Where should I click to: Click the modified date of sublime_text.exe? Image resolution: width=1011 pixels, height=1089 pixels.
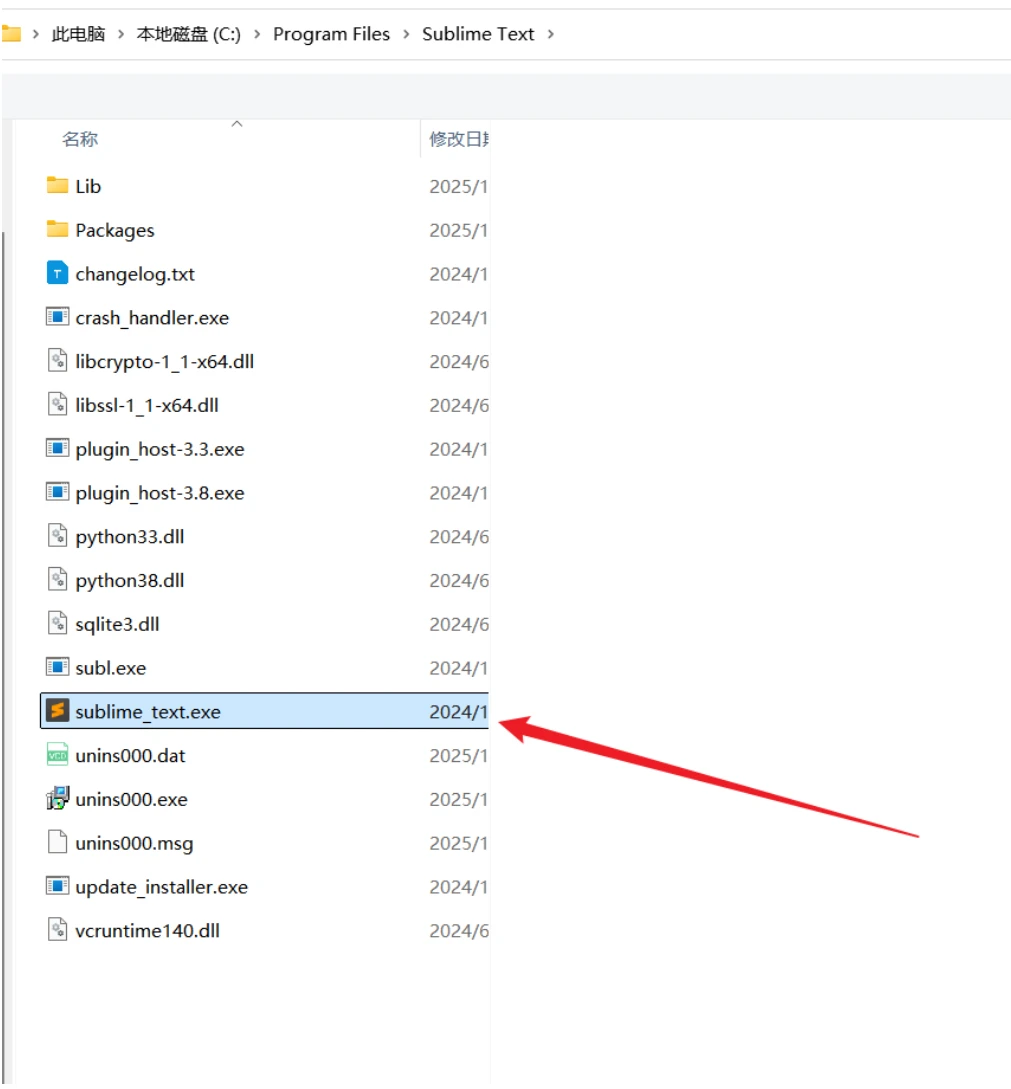459,712
